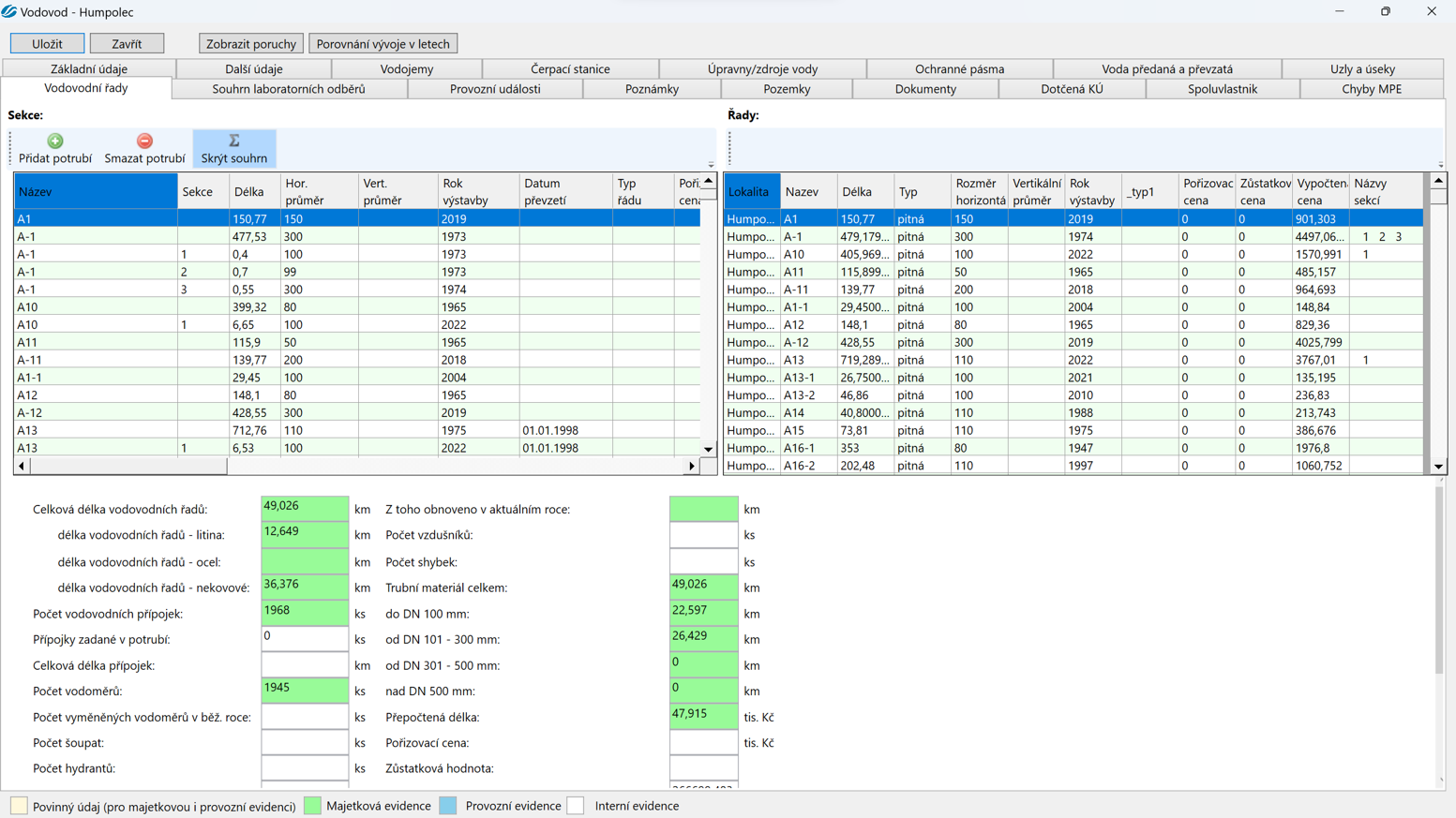Click the Přidat potrubí green plus icon

click(x=55, y=141)
